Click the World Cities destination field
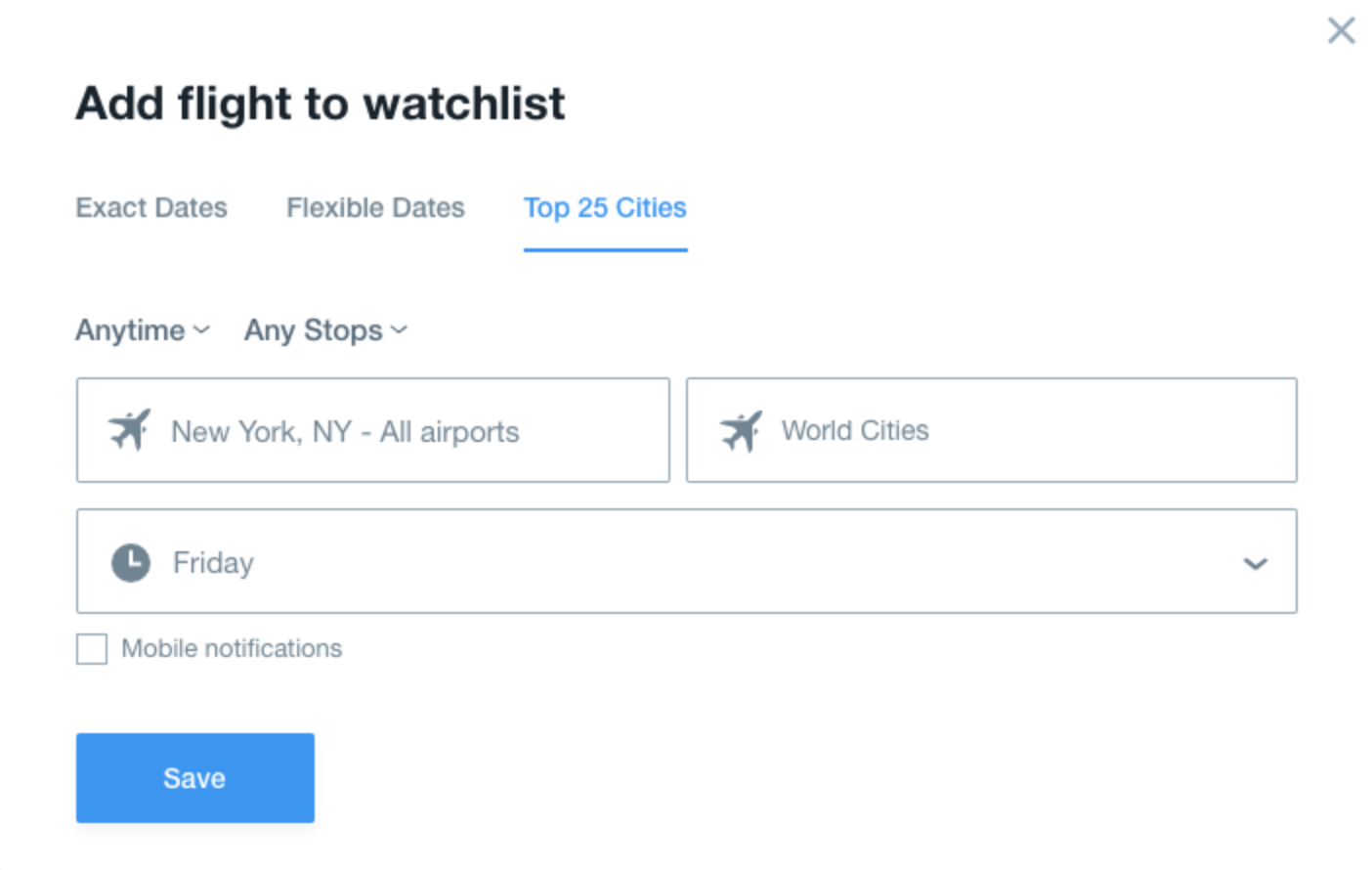 click(992, 430)
